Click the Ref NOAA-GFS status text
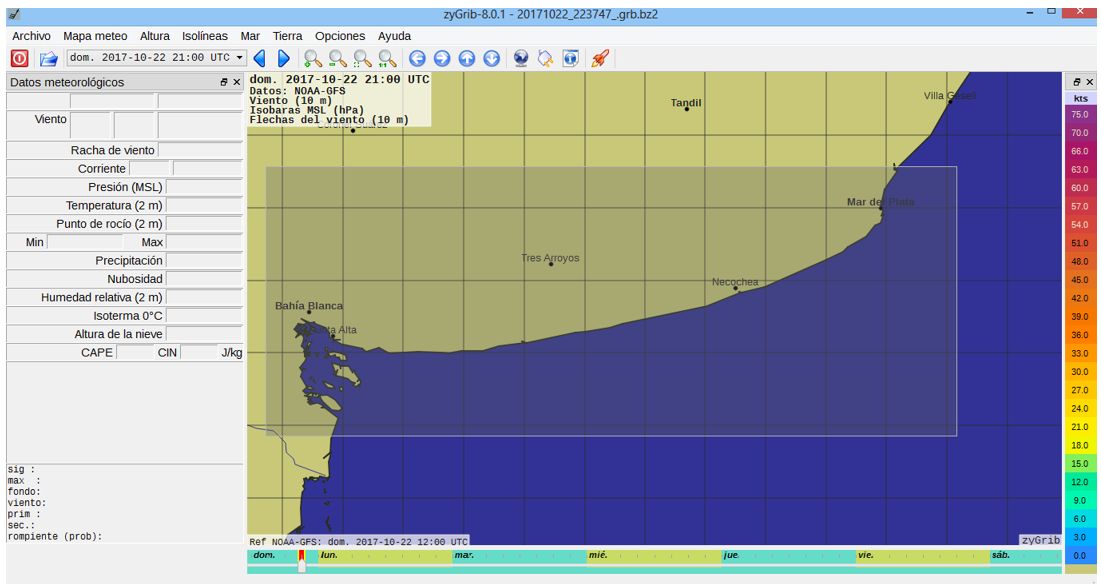Screen dimensions: 1101x584 [359, 541]
